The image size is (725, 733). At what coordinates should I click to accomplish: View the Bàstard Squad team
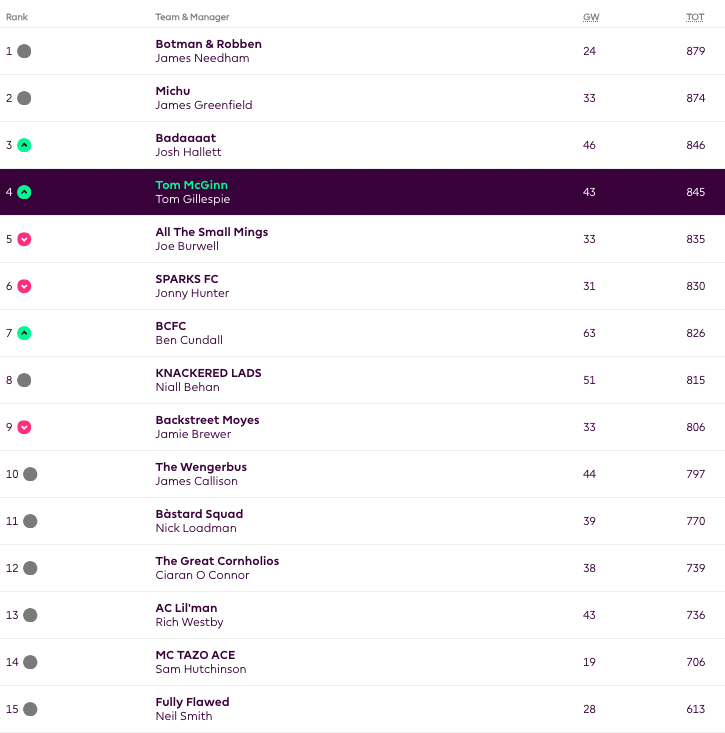(x=199, y=514)
